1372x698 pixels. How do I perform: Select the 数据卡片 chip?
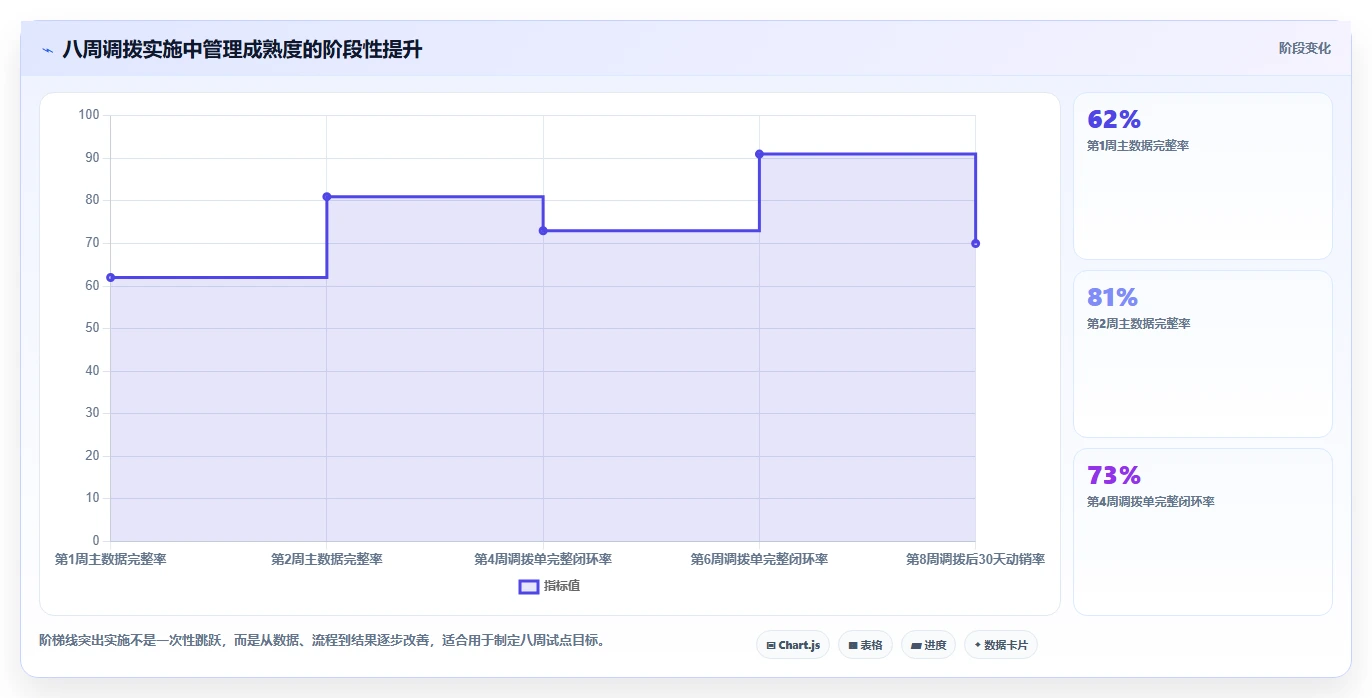(1001, 645)
